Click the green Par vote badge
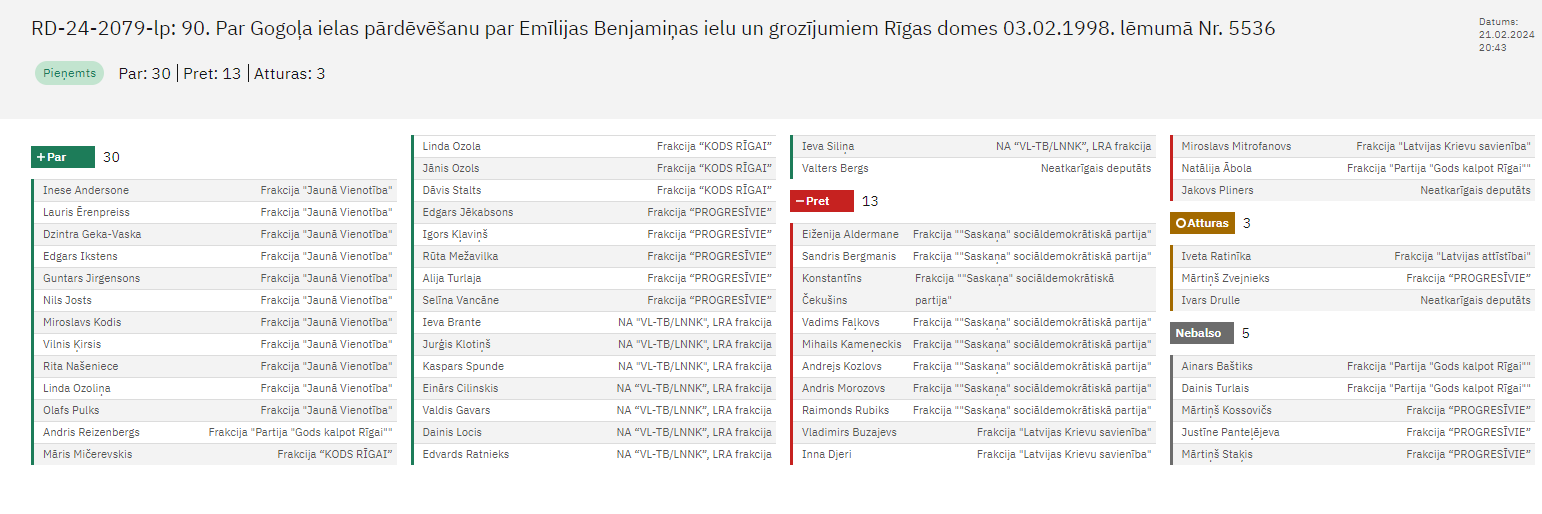The height and width of the screenshot is (514, 1542). [63, 157]
